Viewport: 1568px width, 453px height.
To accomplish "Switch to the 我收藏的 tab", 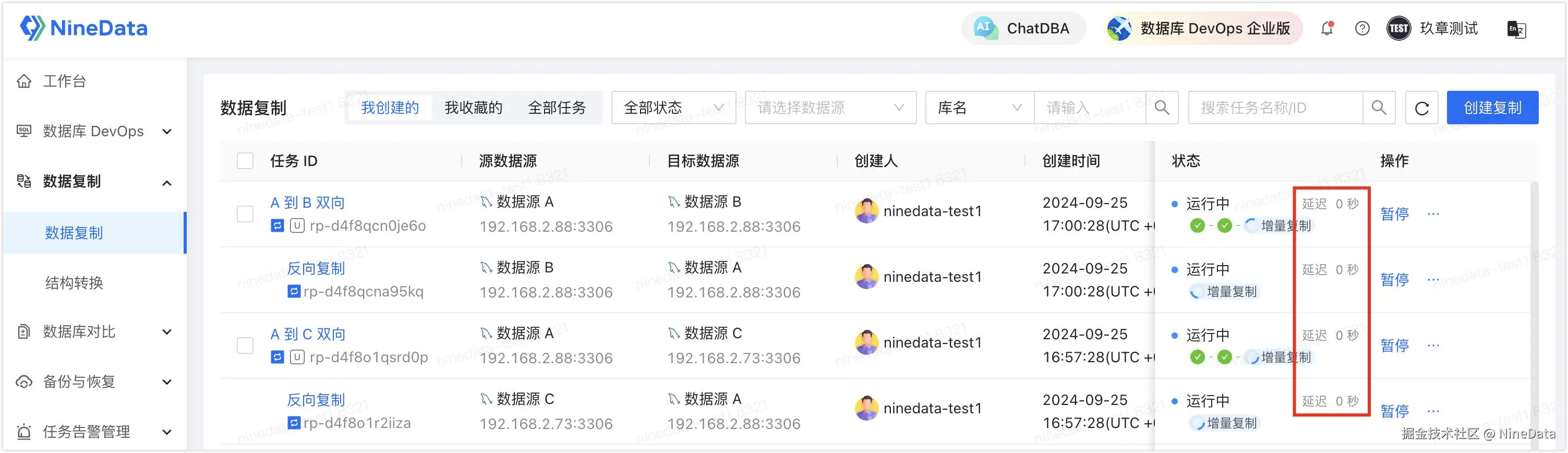I will click(473, 108).
